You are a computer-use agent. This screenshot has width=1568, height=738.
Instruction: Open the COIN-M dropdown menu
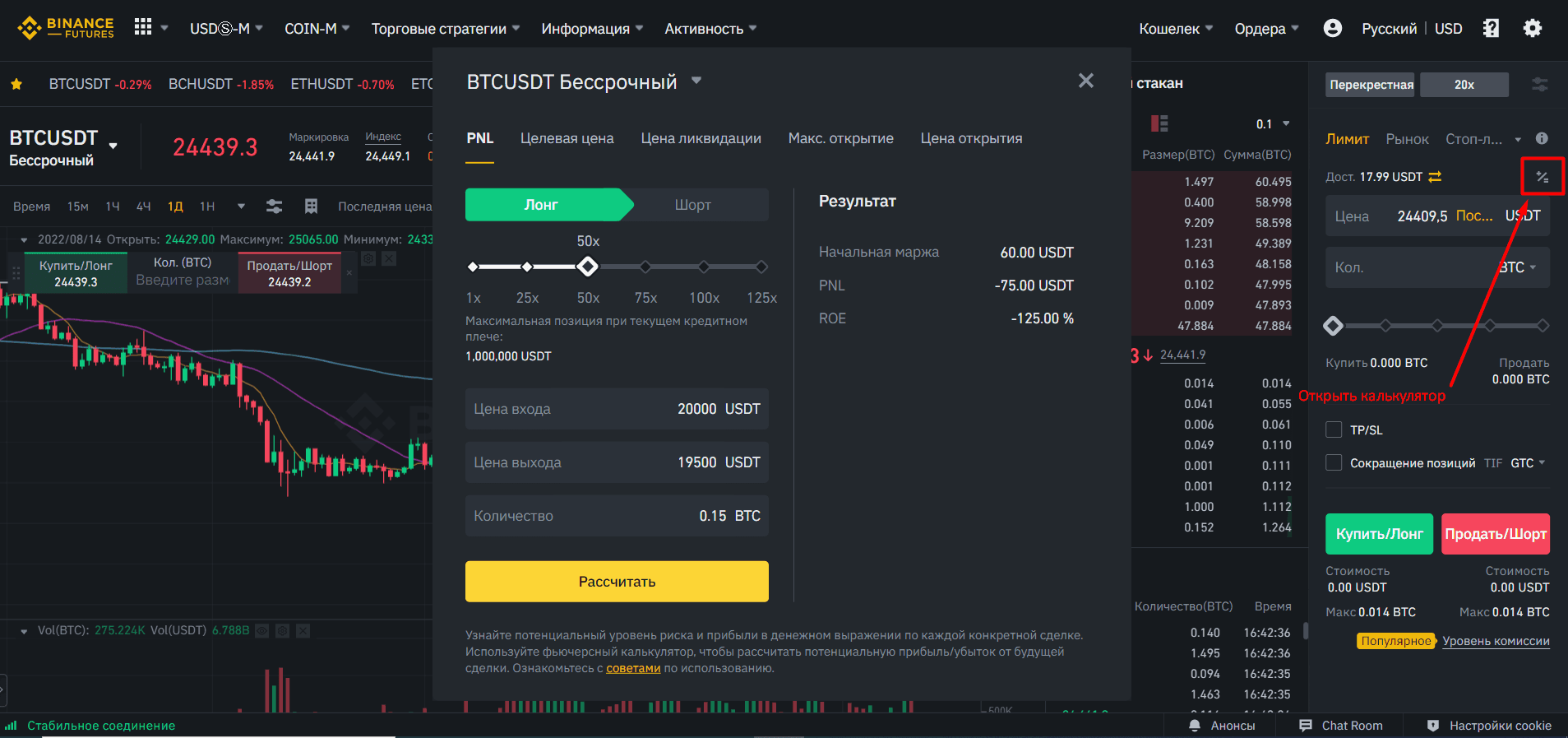click(x=317, y=28)
